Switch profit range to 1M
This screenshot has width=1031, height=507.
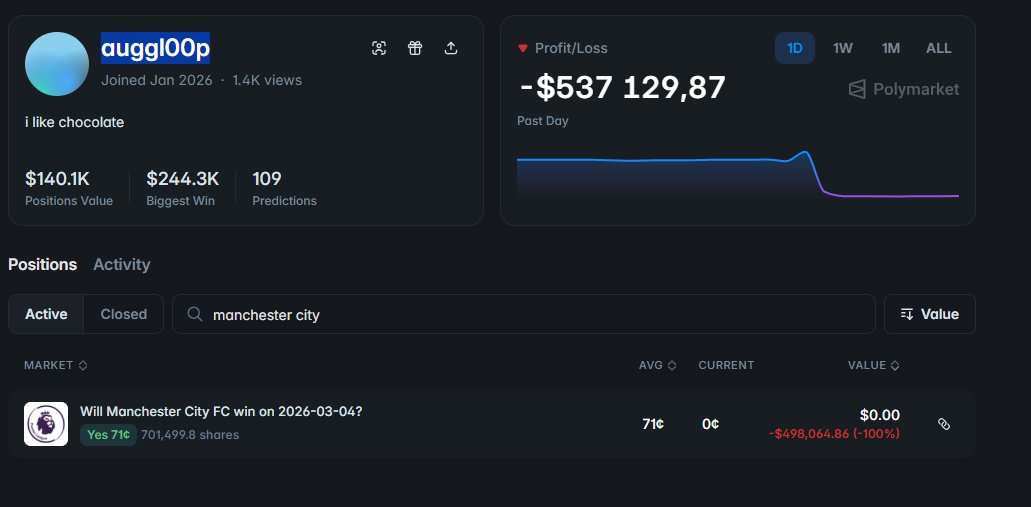click(891, 48)
